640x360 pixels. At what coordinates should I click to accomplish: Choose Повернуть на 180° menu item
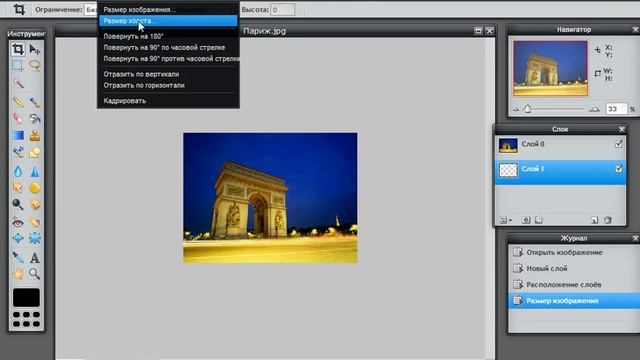[168, 36]
